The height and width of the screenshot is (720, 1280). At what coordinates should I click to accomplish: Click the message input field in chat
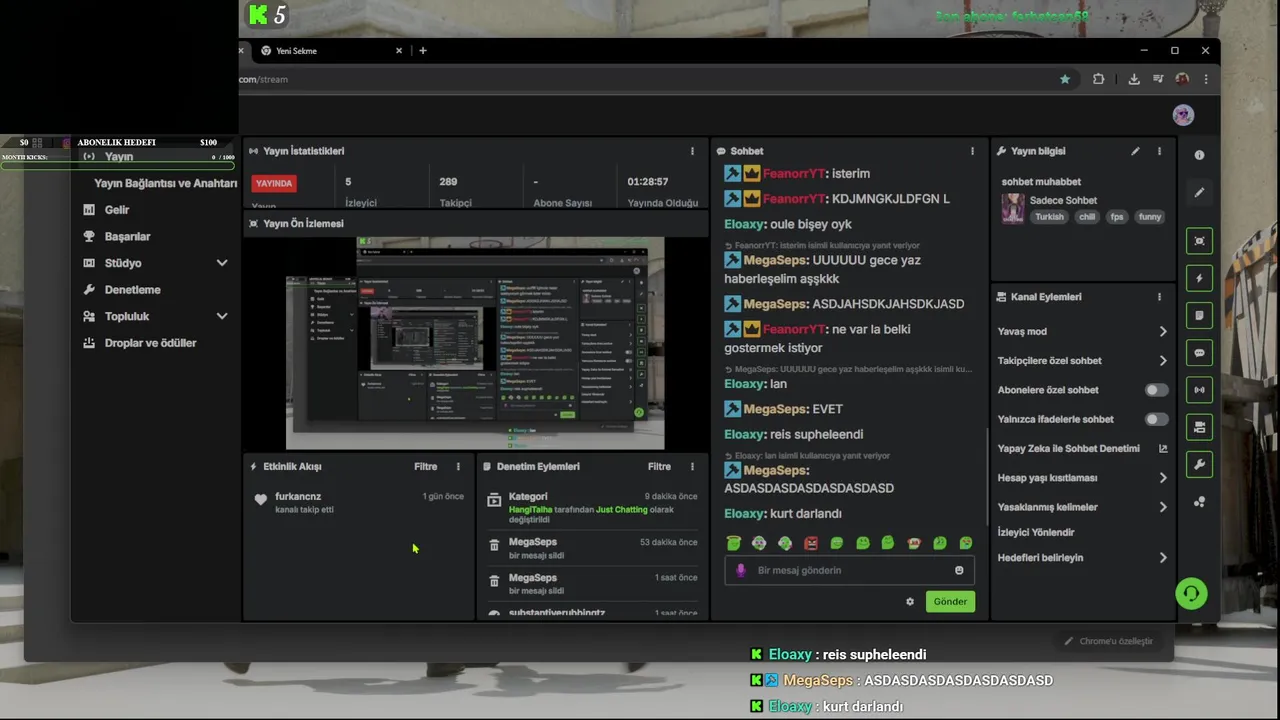pos(849,570)
